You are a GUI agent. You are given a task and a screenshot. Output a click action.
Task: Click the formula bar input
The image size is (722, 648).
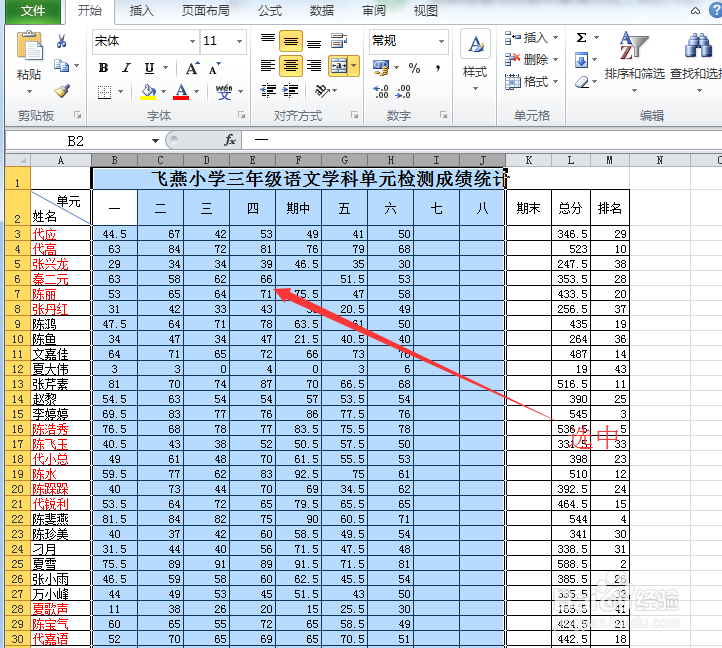(482, 140)
